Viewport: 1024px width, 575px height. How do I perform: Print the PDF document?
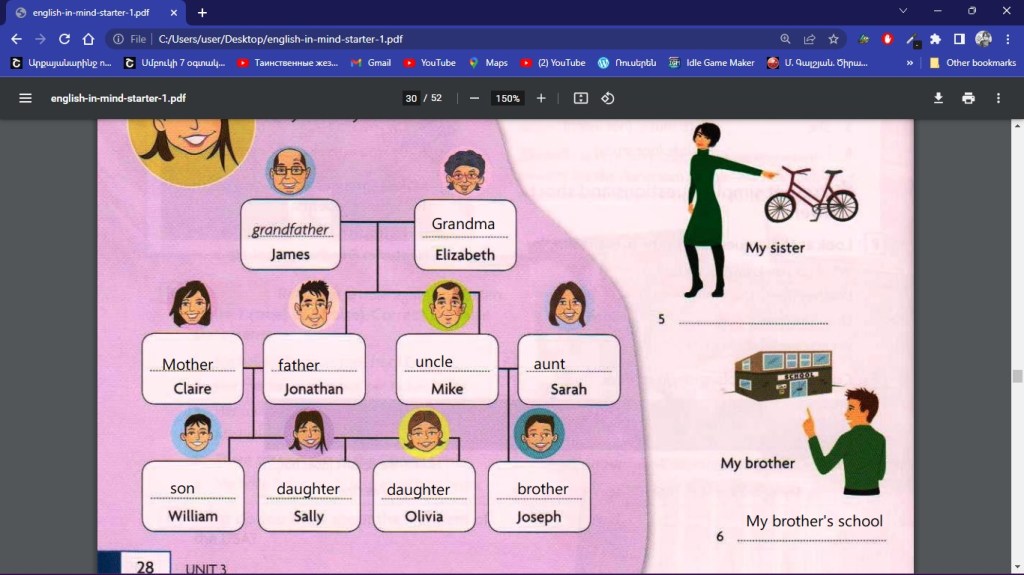pos(968,98)
